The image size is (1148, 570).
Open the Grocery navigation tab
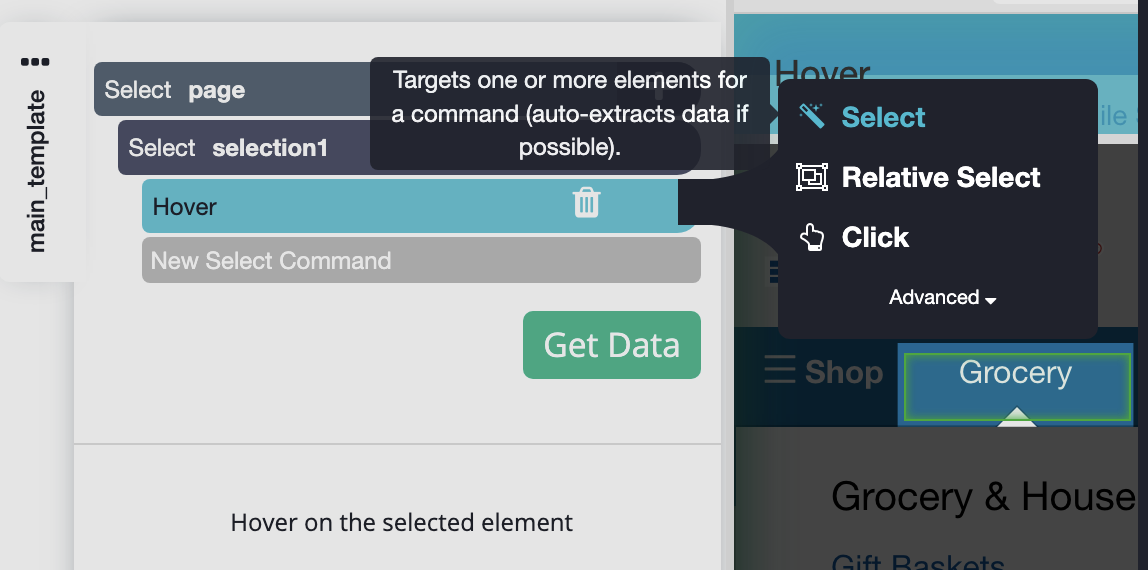point(1015,374)
